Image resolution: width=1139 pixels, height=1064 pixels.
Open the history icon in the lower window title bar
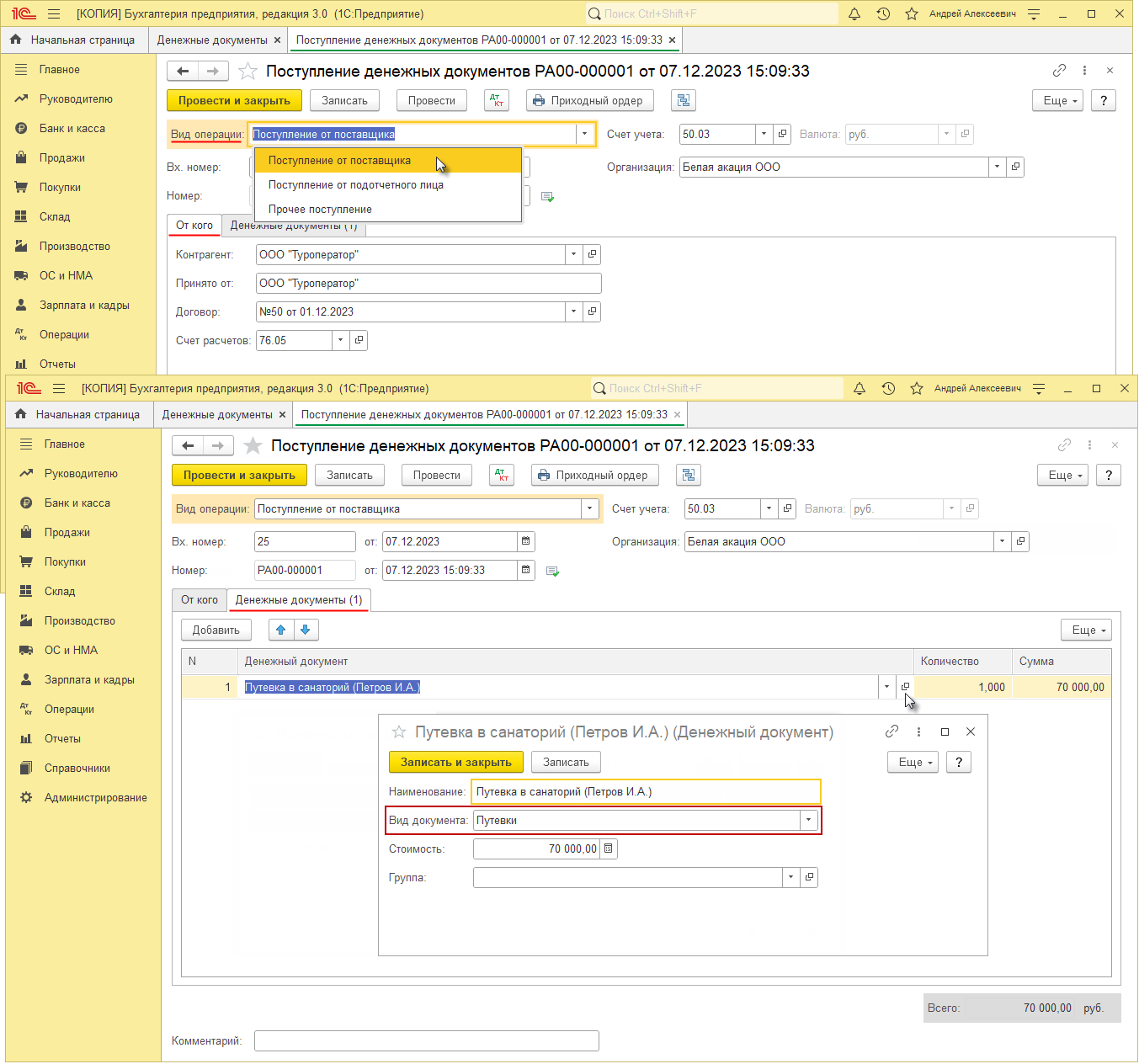click(888, 388)
